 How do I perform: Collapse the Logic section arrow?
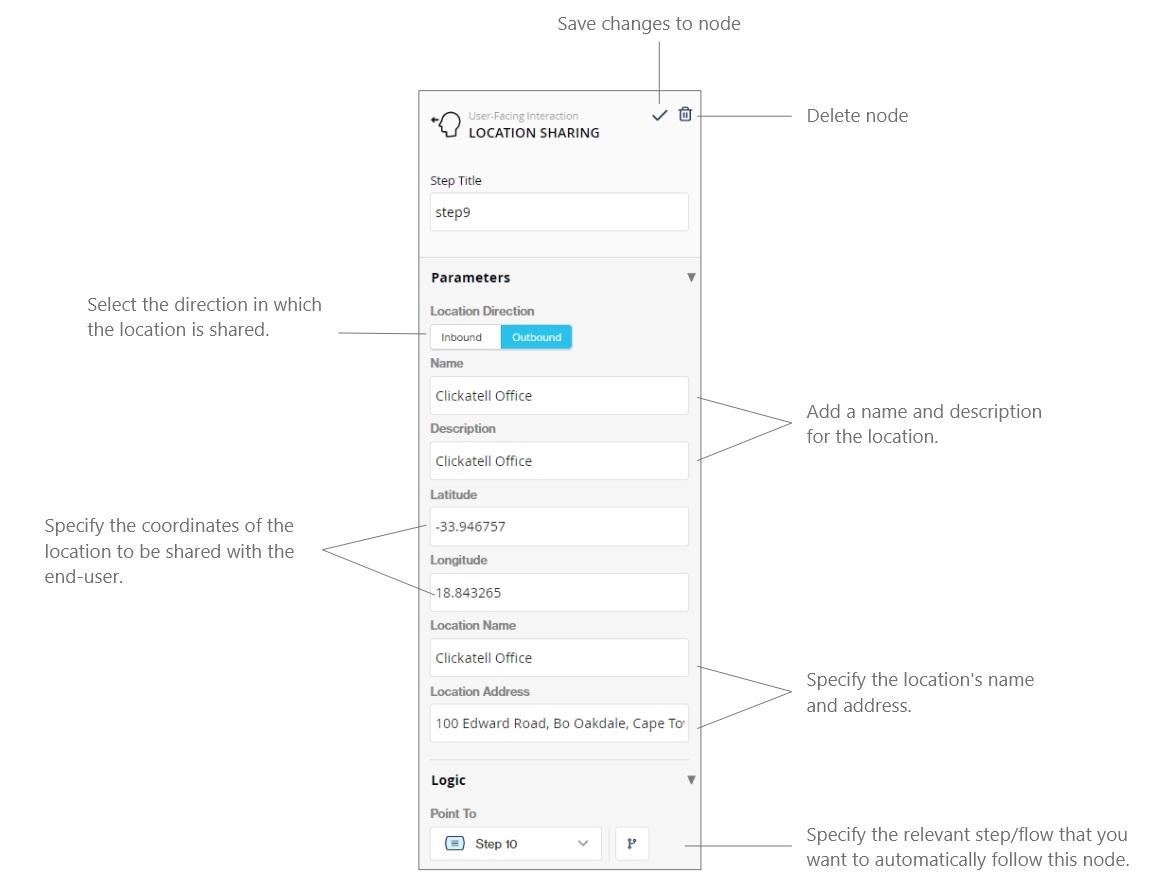pos(690,780)
